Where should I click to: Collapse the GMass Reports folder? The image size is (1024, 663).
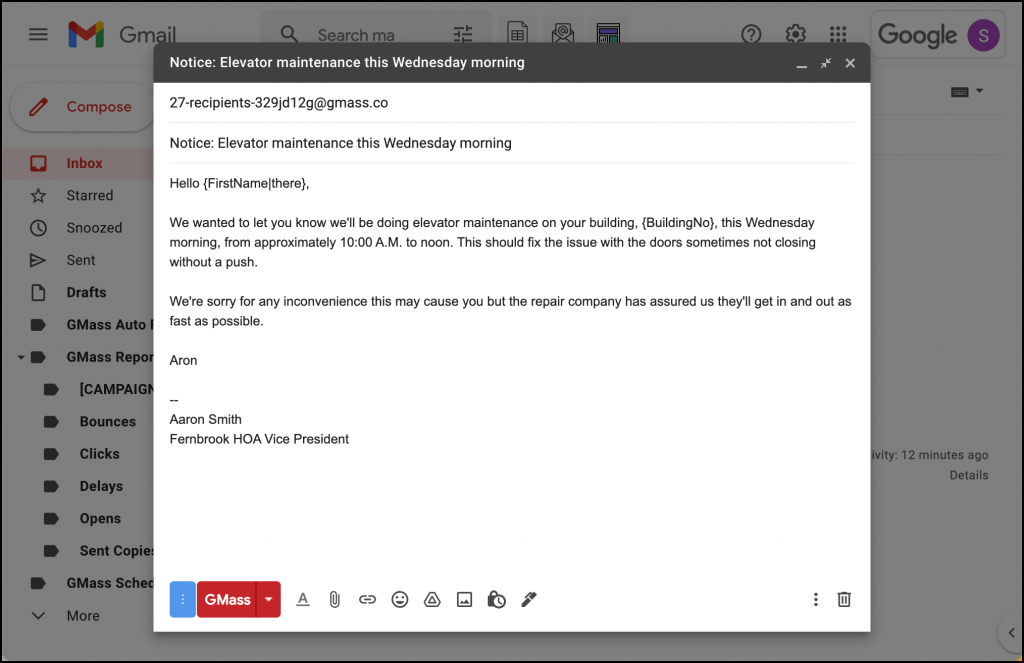[x=23, y=356]
